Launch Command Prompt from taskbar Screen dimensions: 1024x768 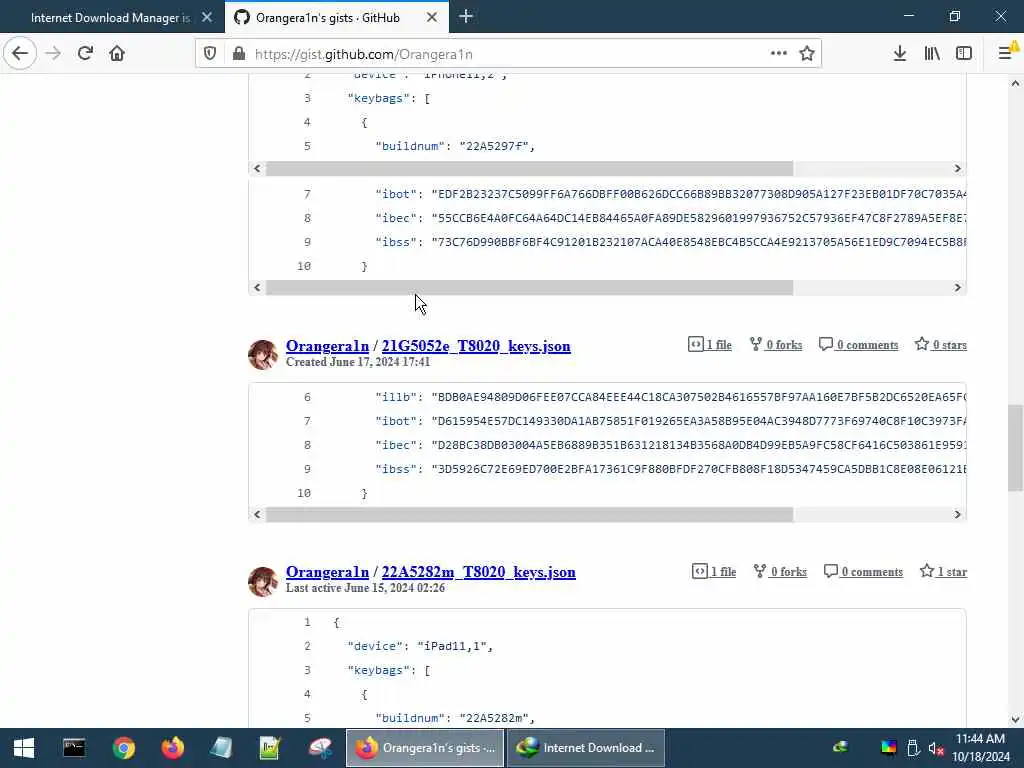tap(74, 748)
